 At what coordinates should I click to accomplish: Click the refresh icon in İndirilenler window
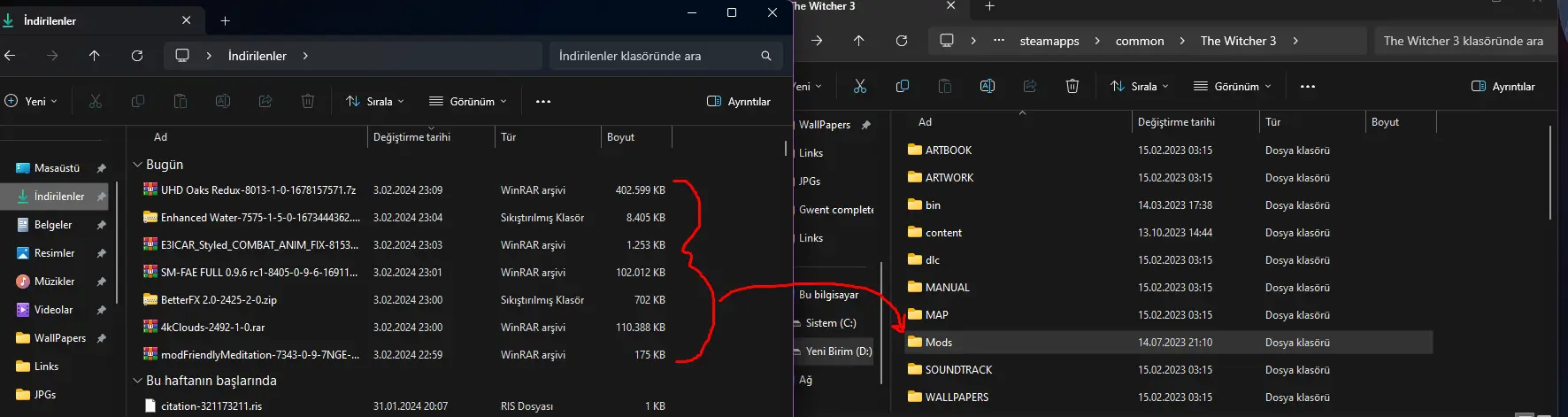(137, 55)
